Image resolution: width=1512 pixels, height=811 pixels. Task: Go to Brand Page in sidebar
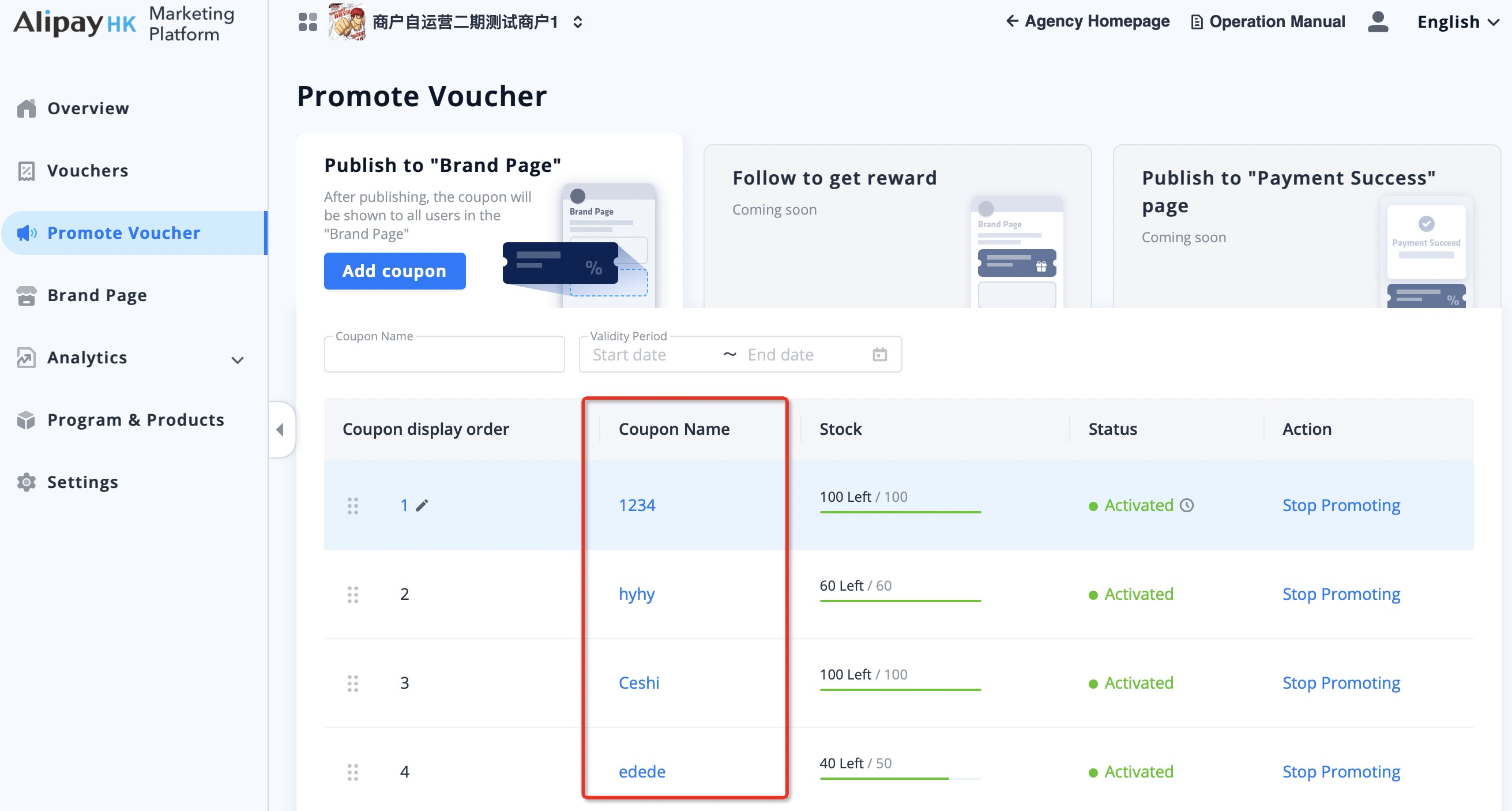click(x=97, y=295)
